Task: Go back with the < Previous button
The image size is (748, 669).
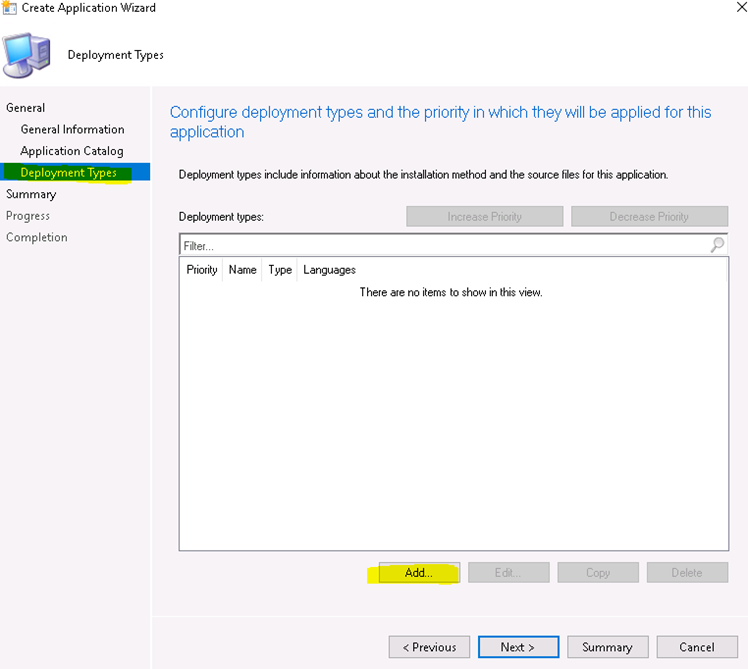Action: [429, 647]
